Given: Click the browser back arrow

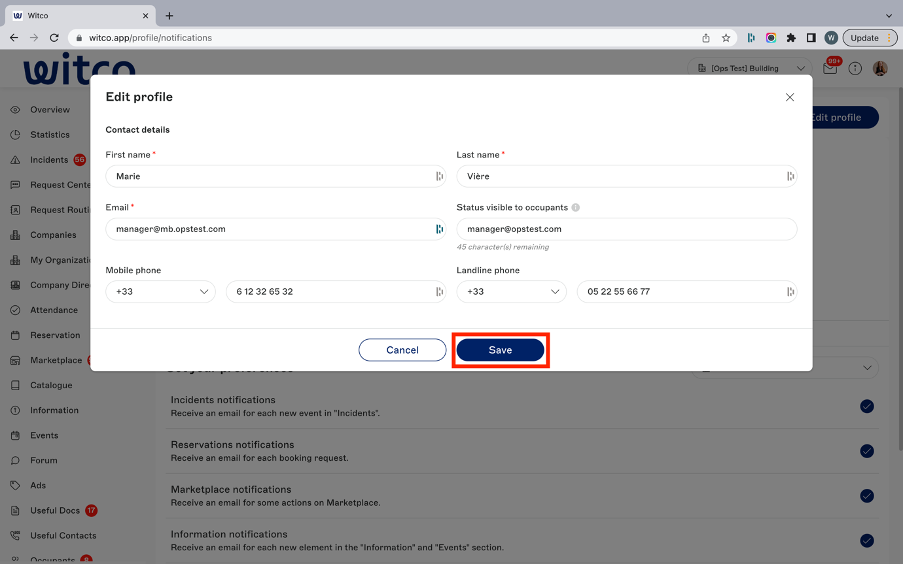Looking at the screenshot, I should (x=14, y=38).
